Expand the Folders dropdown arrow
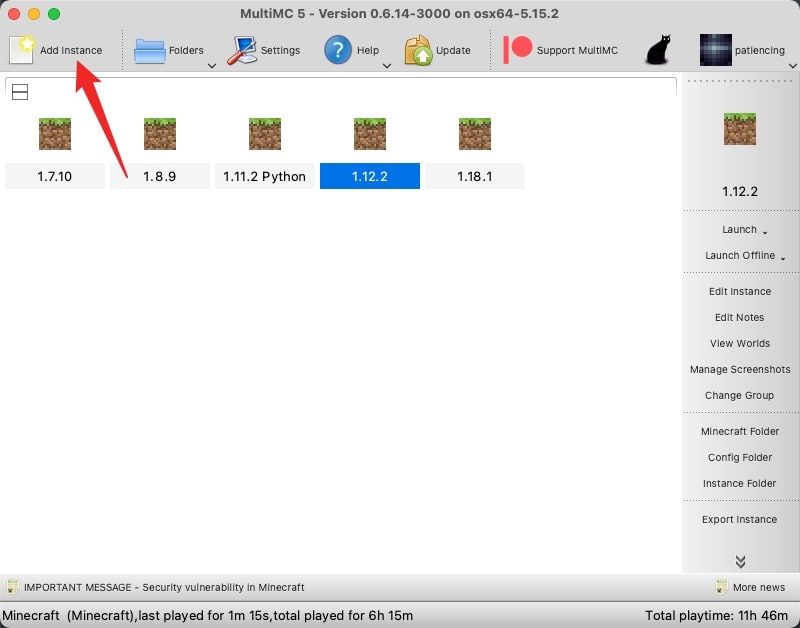The height and width of the screenshot is (628, 800). (212, 66)
